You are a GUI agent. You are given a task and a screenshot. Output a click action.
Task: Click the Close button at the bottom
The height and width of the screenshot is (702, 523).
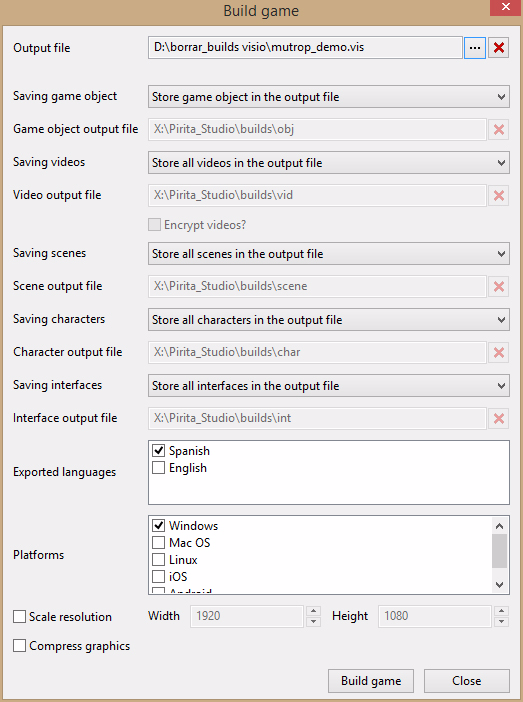[467, 681]
